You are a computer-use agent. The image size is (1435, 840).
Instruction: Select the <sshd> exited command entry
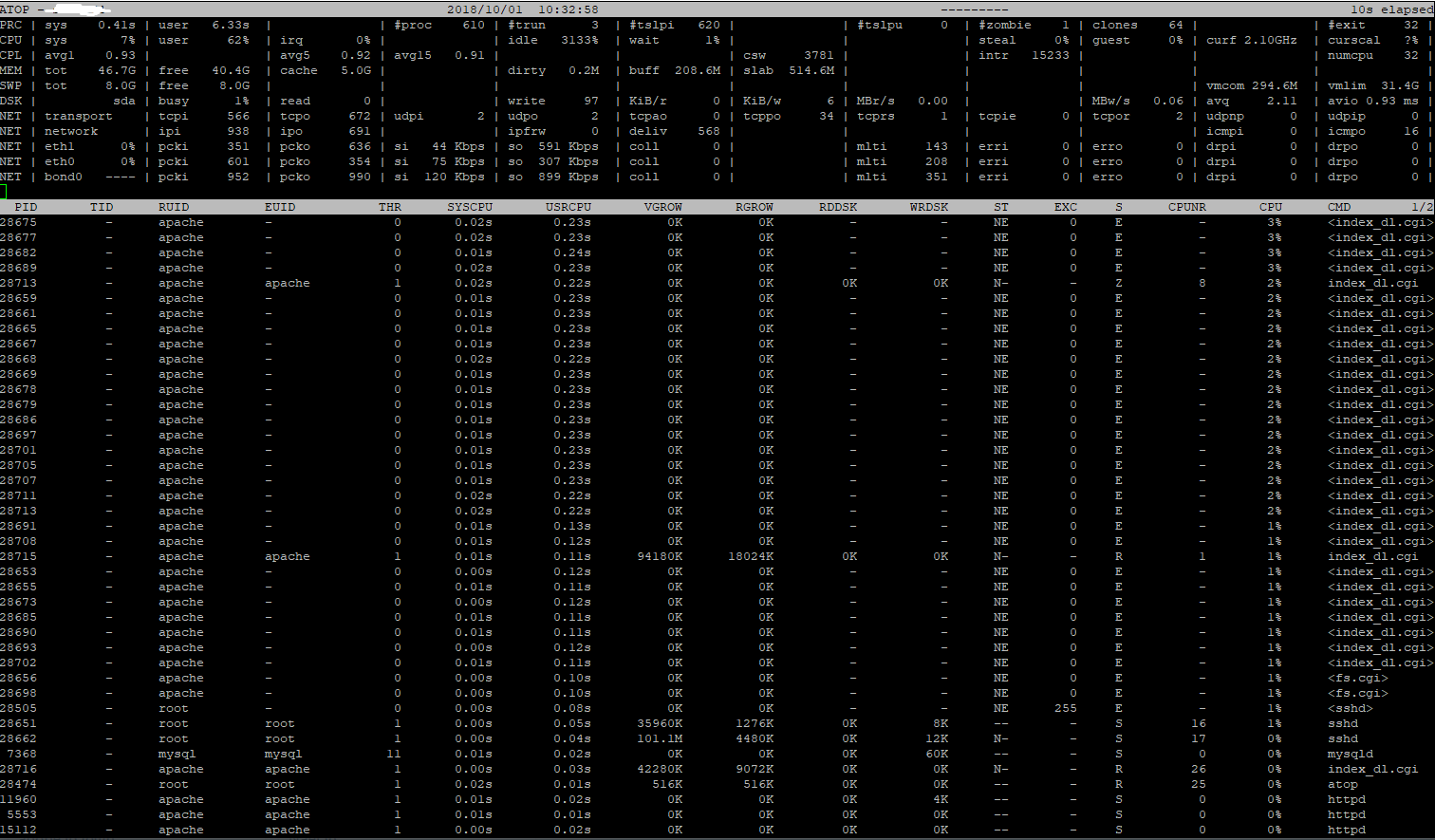pos(1351,708)
